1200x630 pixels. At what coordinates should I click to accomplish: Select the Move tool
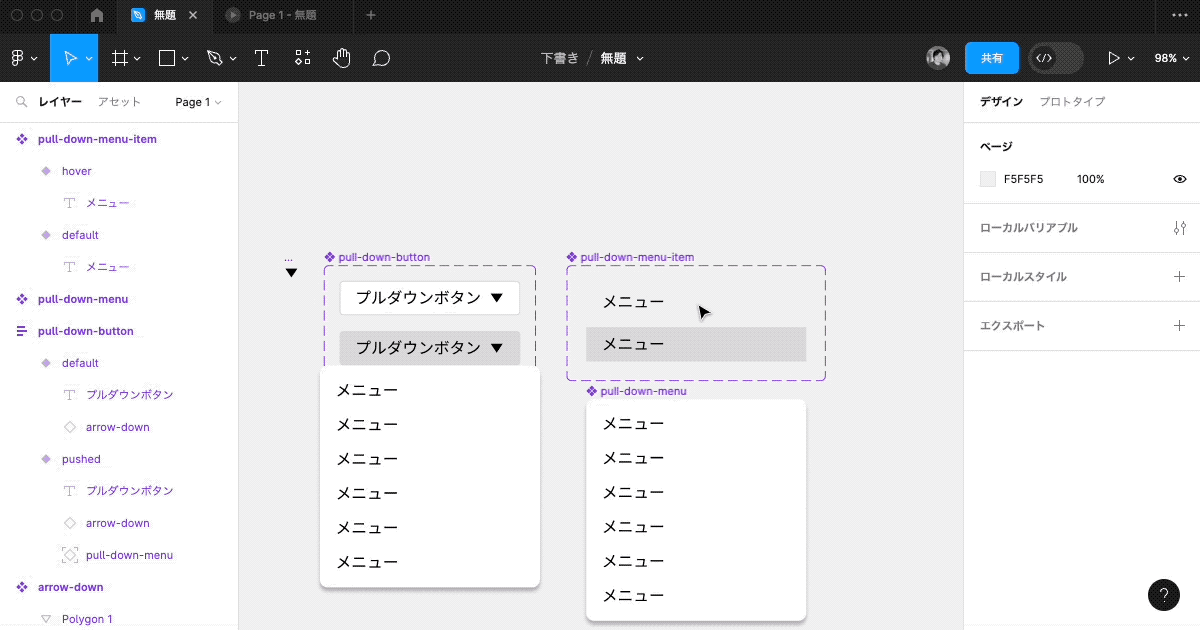click(73, 57)
